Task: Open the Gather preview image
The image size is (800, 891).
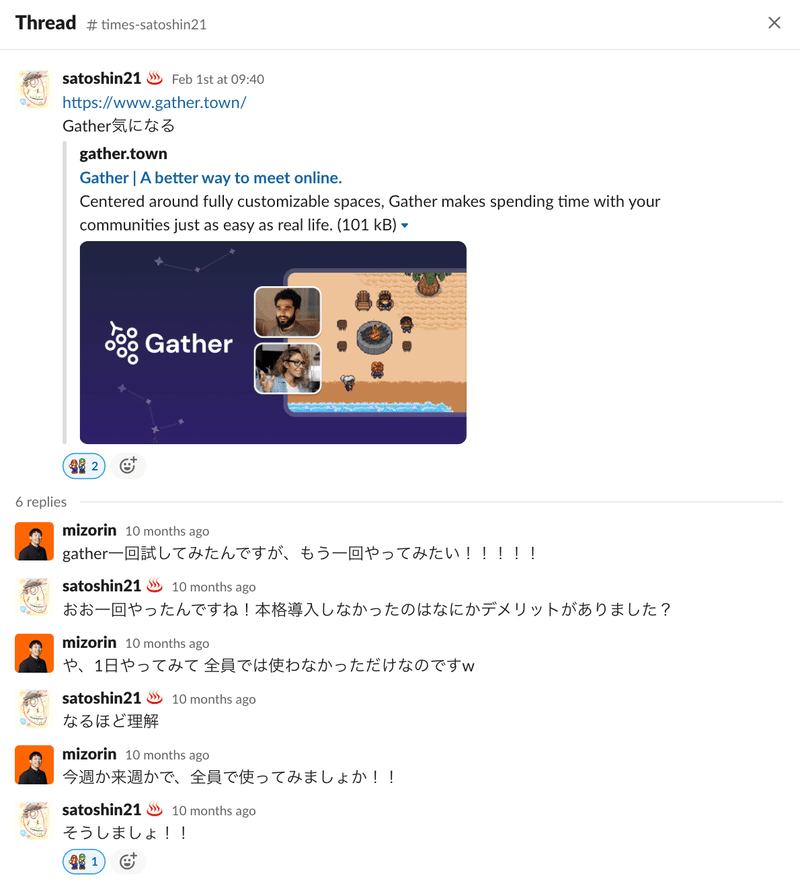Action: click(x=273, y=342)
